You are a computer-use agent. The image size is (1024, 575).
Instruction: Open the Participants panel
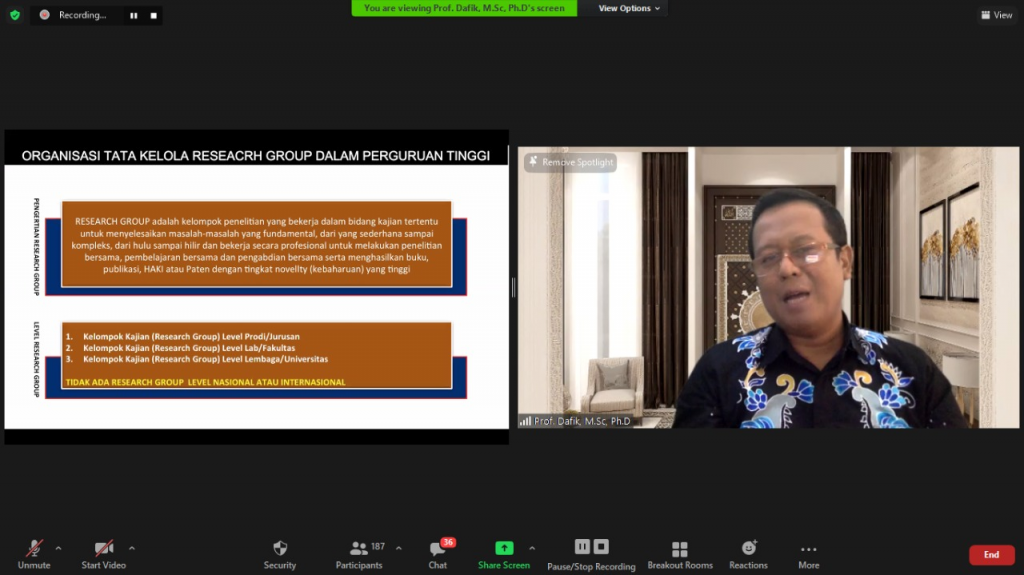click(359, 553)
